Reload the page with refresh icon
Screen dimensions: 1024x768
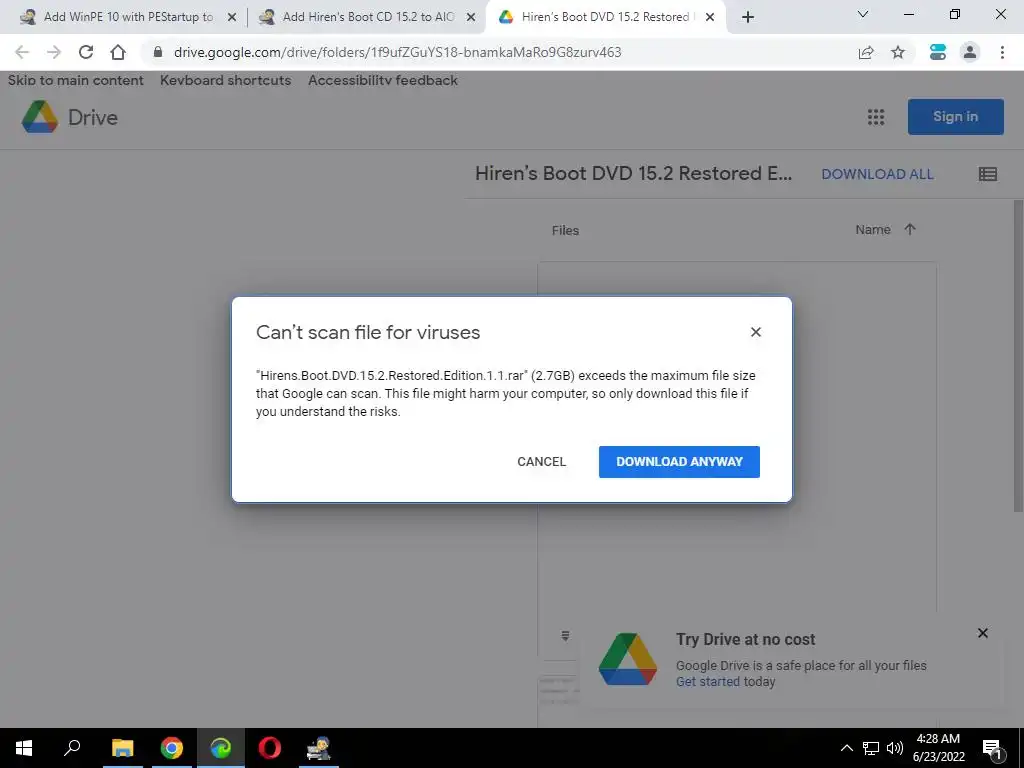coord(86,52)
